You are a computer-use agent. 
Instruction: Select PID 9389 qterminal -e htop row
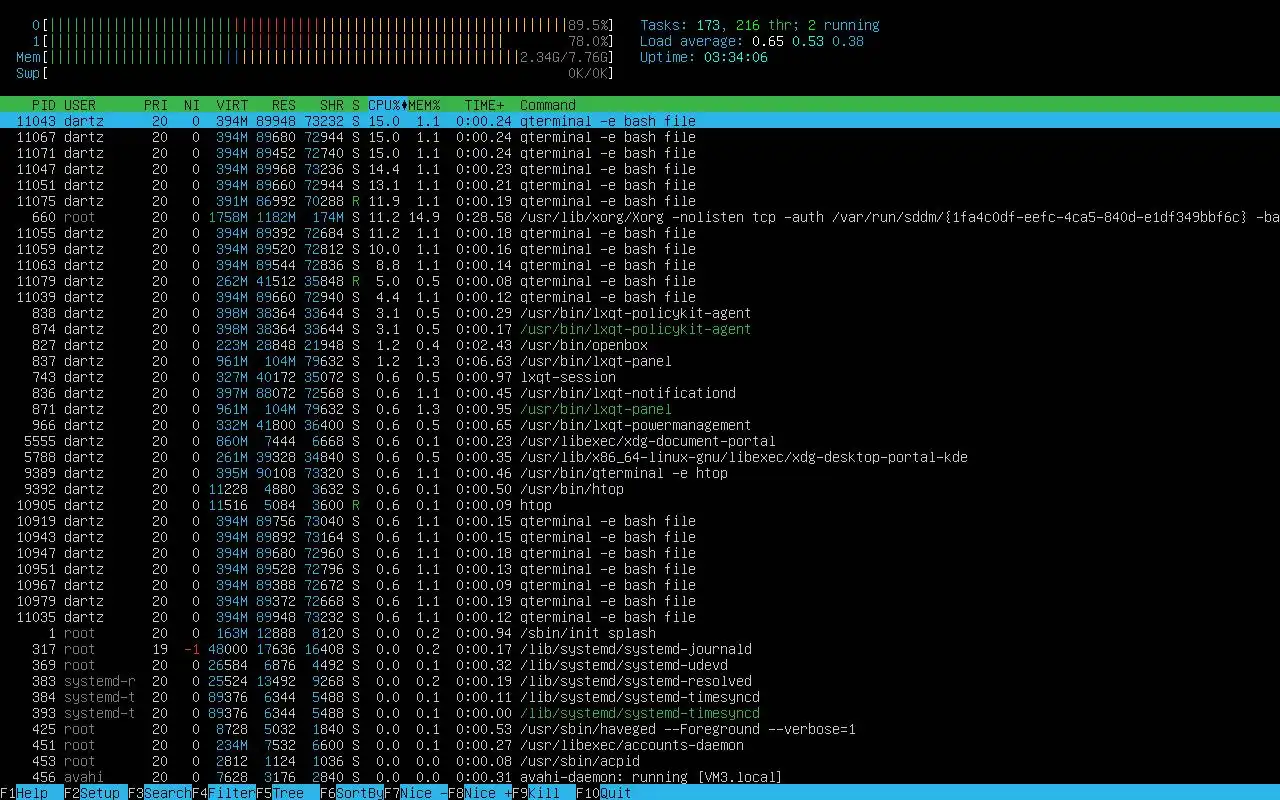[640, 473]
